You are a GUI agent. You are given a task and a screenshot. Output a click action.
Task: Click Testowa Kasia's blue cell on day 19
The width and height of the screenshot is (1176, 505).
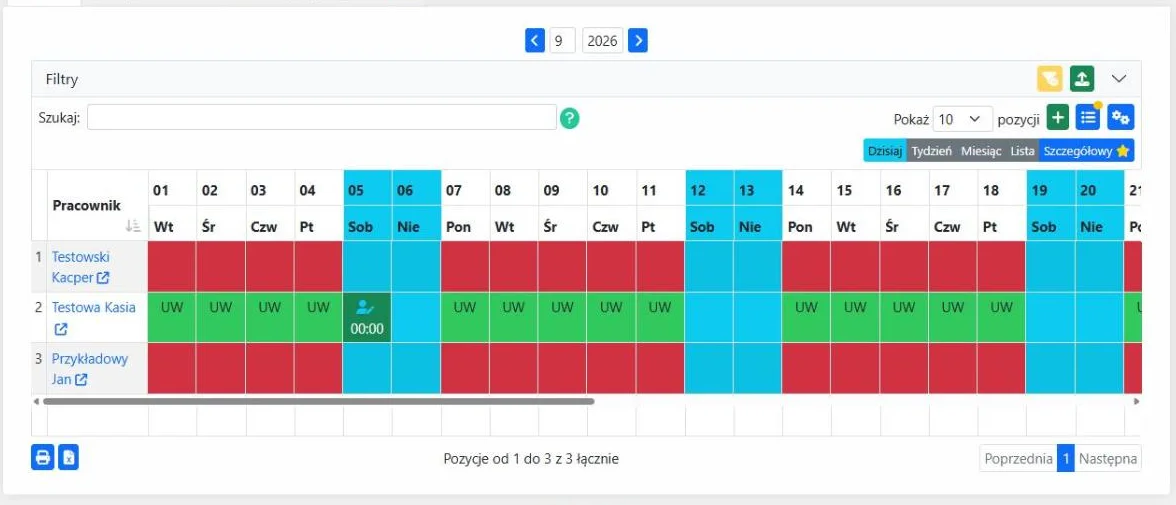click(1050, 317)
